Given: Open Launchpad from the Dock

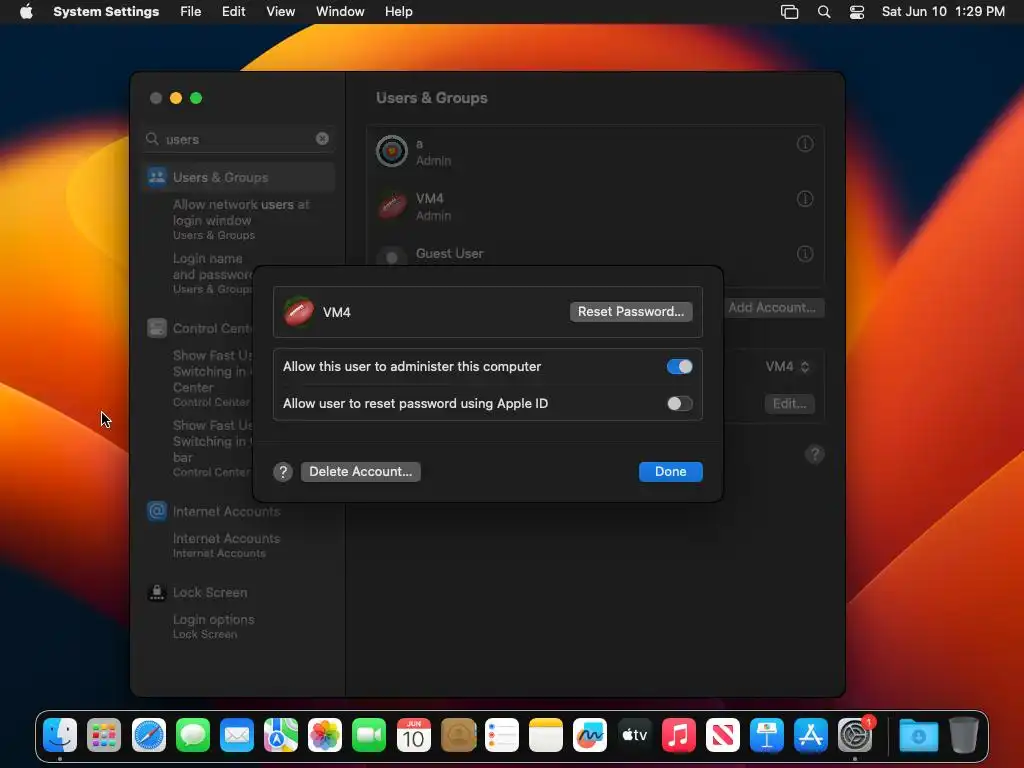Looking at the screenshot, I should pyautogui.click(x=104, y=735).
